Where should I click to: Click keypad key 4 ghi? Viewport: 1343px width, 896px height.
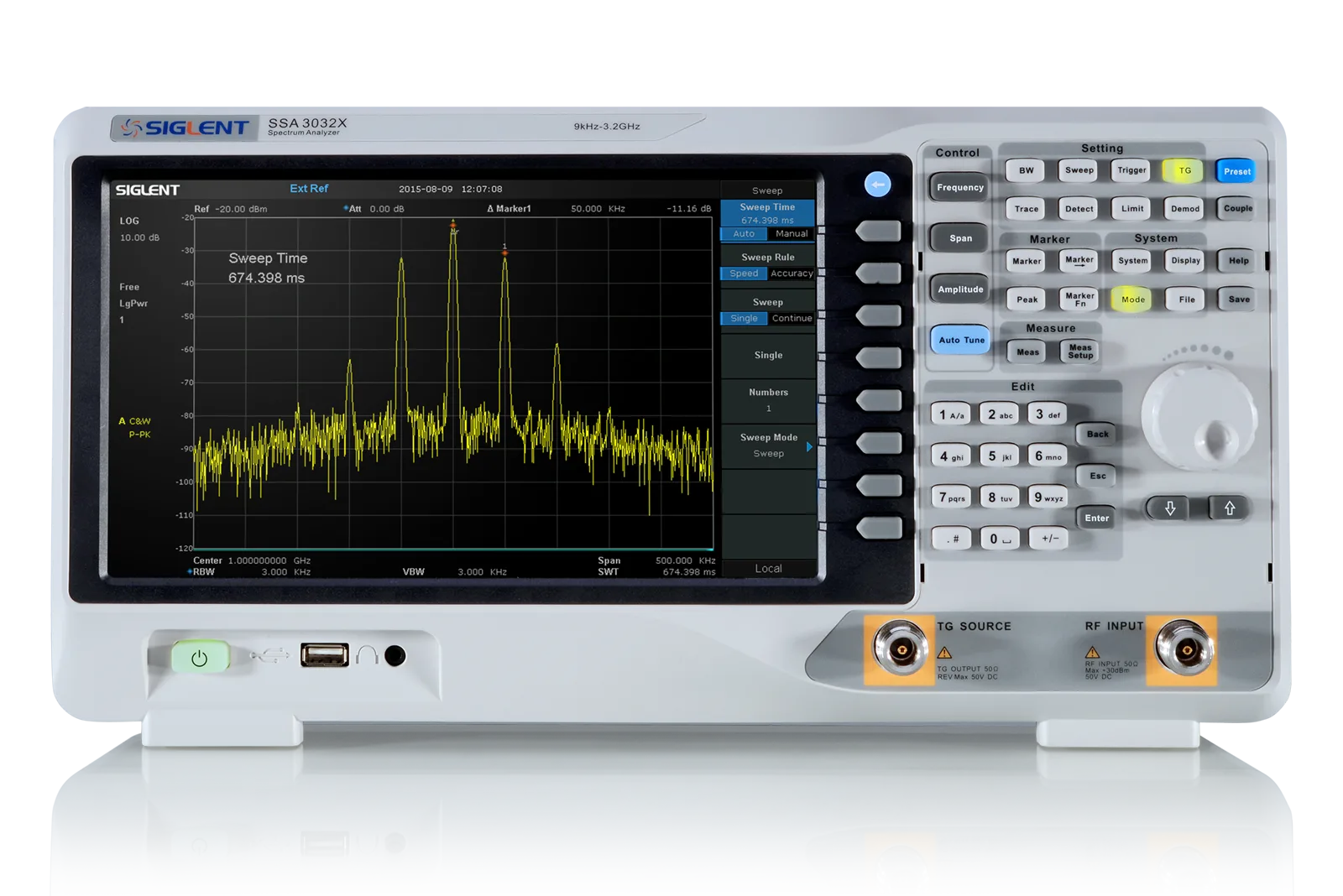click(x=951, y=456)
